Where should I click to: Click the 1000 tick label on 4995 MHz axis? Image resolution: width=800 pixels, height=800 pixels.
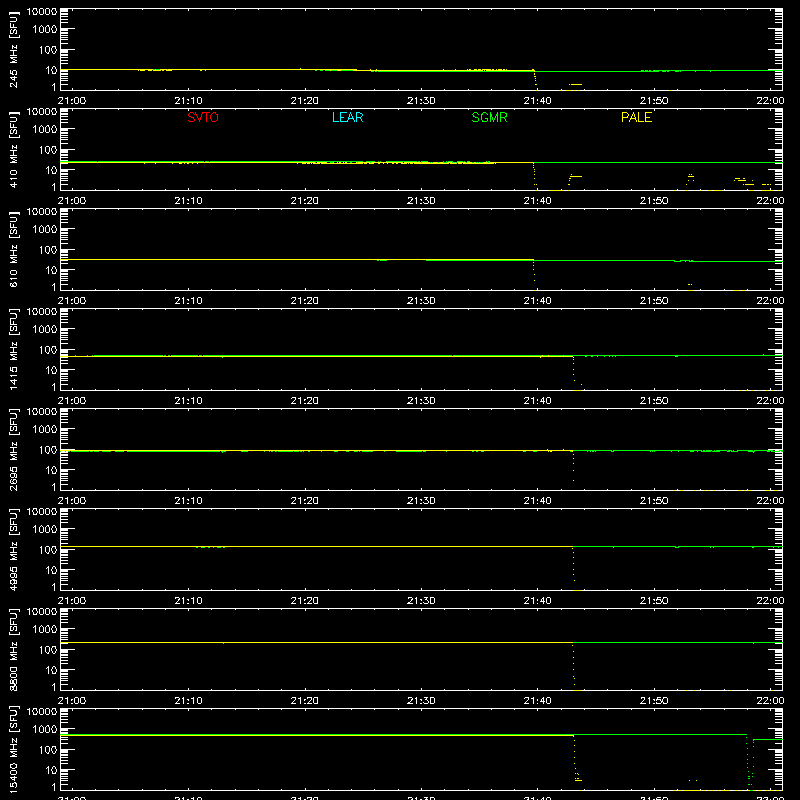point(45,530)
